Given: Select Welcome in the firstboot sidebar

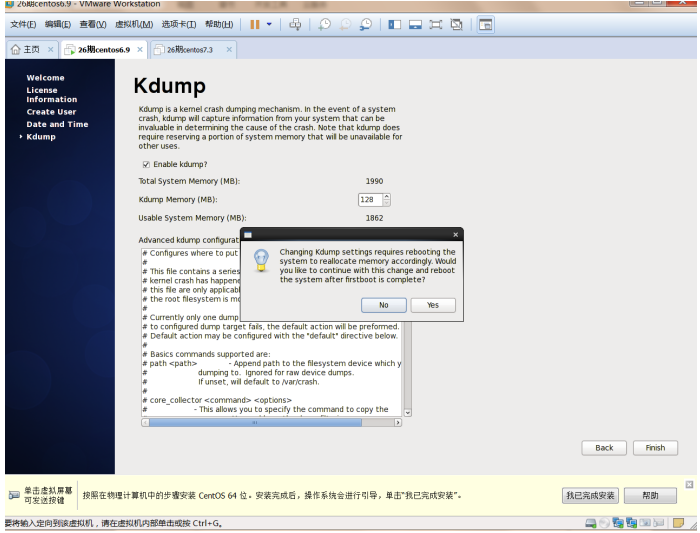Looking at the screenshot, I should coord(45,78).
